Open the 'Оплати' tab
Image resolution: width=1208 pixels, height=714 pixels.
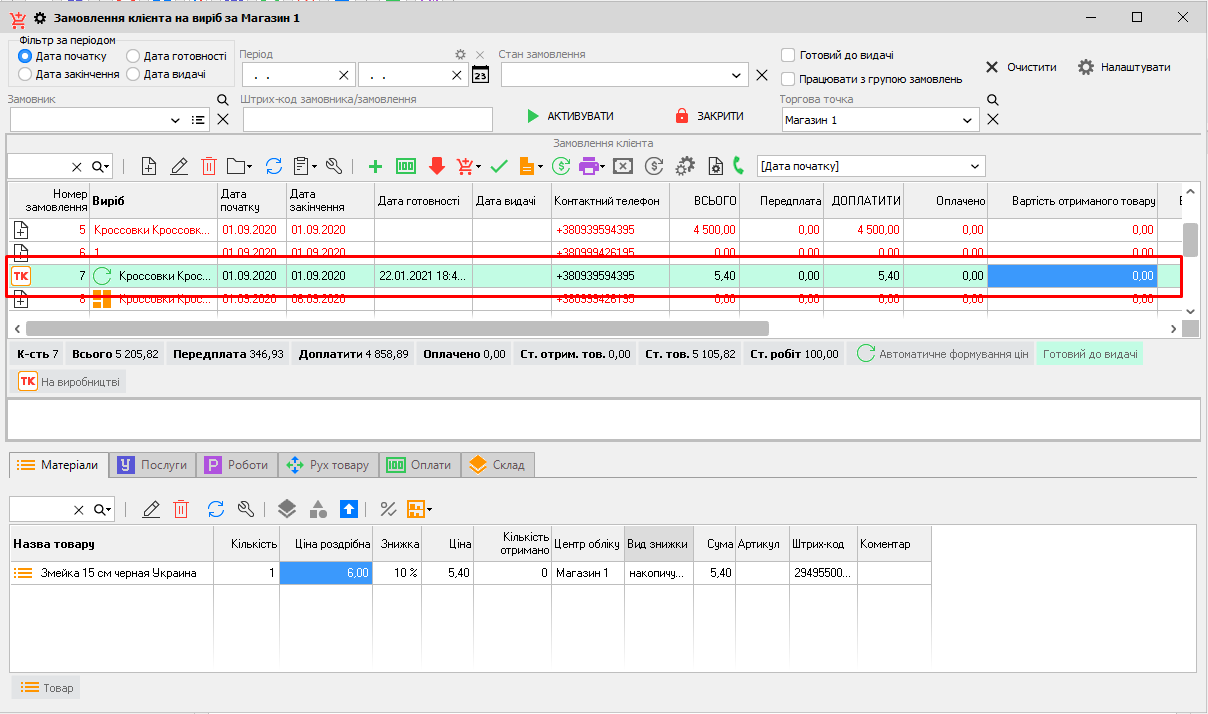click(420, 465)
